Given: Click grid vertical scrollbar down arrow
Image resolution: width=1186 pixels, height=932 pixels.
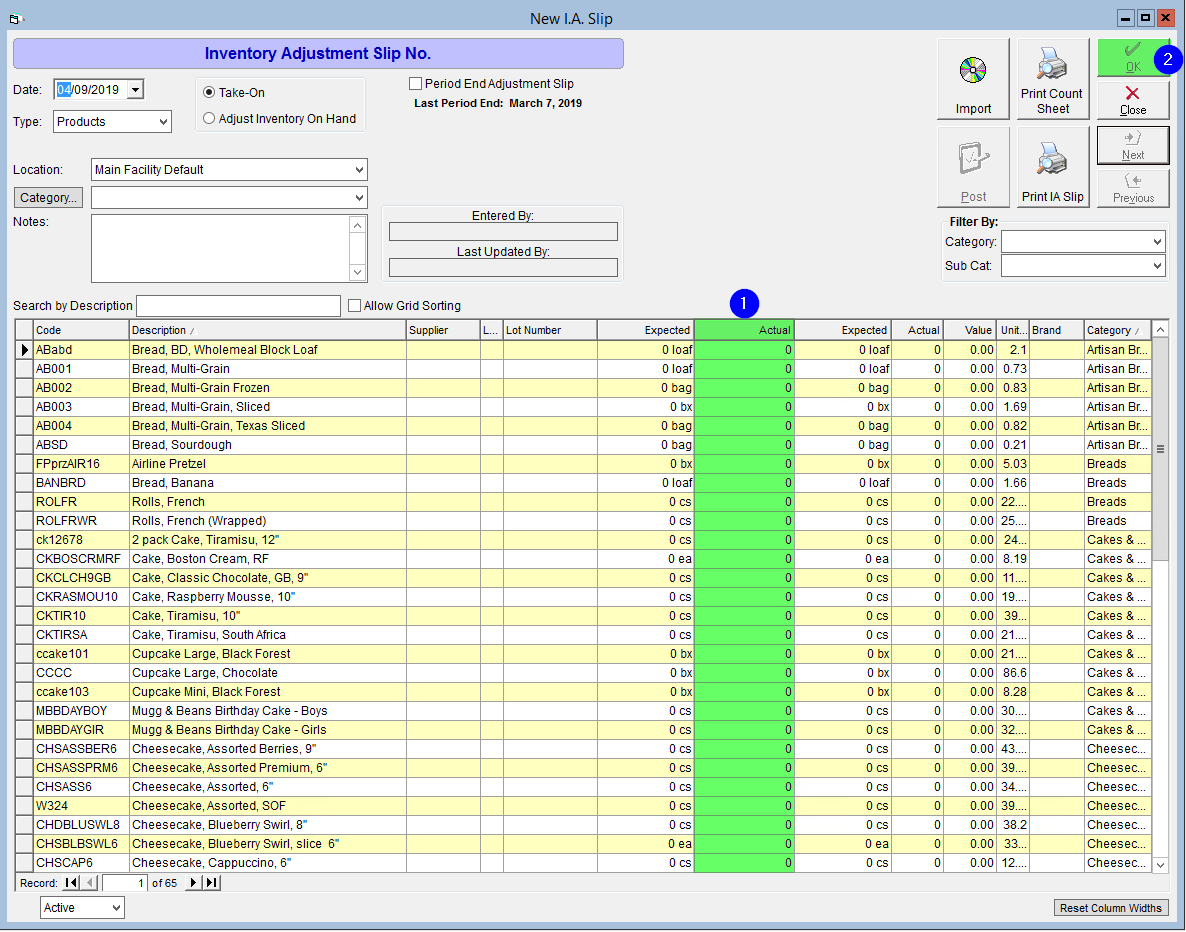Looking at the screenshot, I should point(1160,864).
